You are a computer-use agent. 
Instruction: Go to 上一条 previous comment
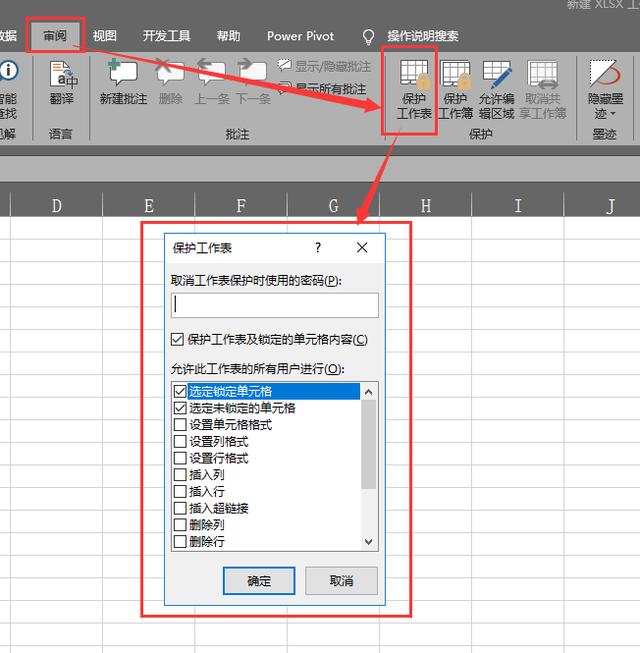212,82
